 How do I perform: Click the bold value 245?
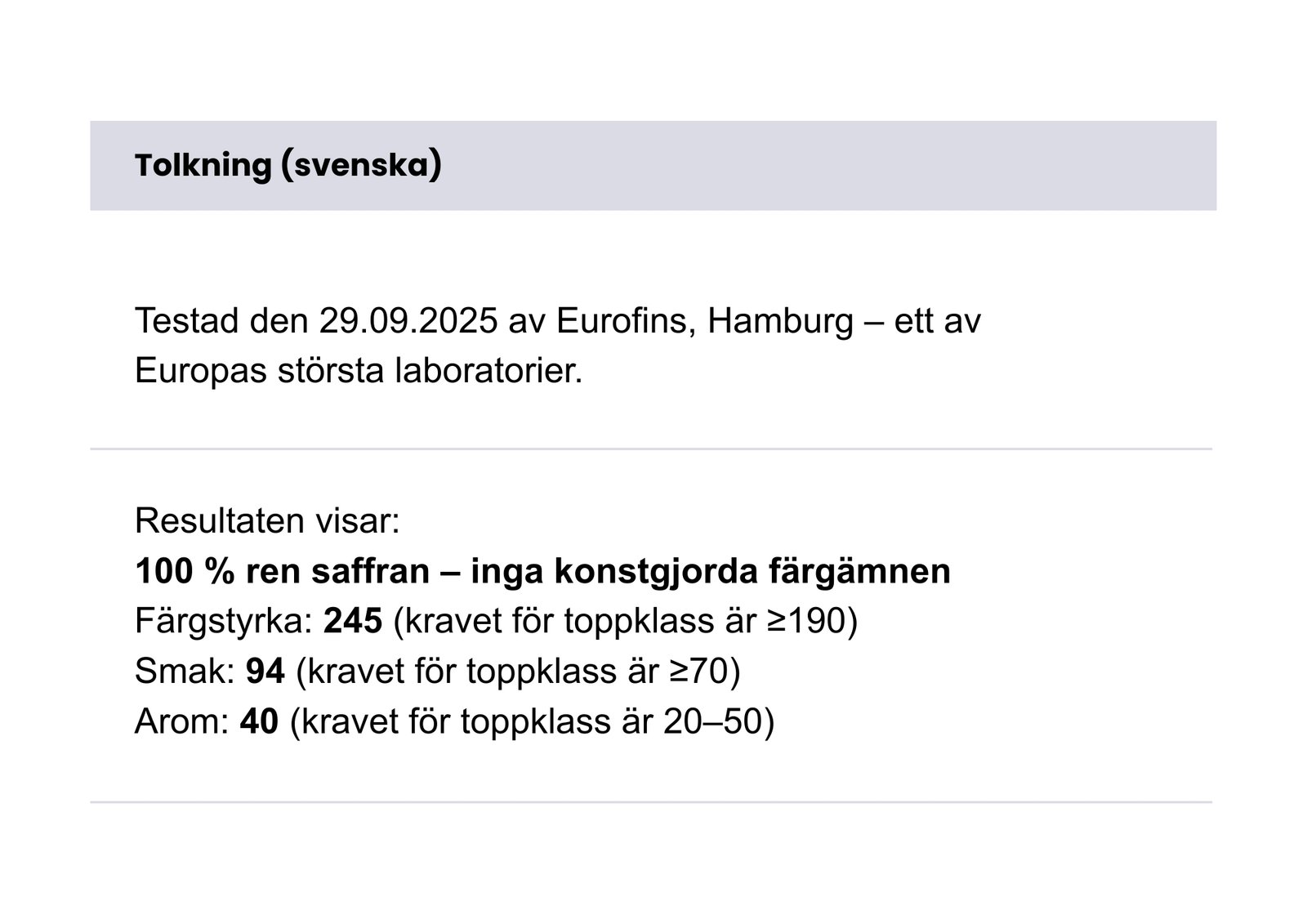[353, 621]
